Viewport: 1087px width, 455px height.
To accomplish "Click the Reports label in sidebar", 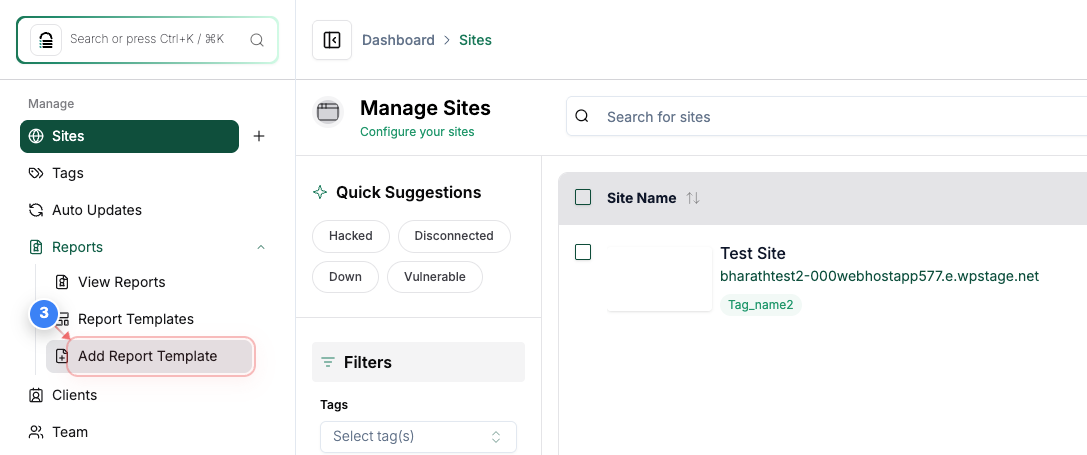I will click(78, 248).
